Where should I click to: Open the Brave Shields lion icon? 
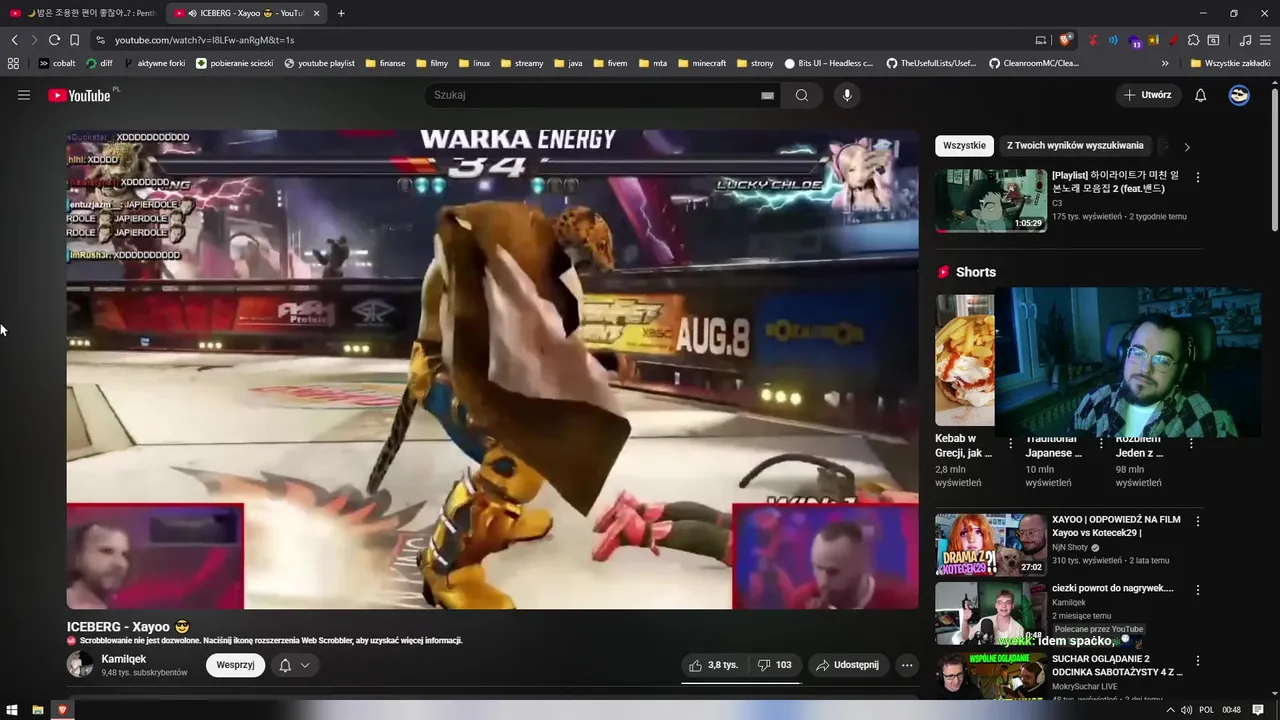coord(1066,40)
